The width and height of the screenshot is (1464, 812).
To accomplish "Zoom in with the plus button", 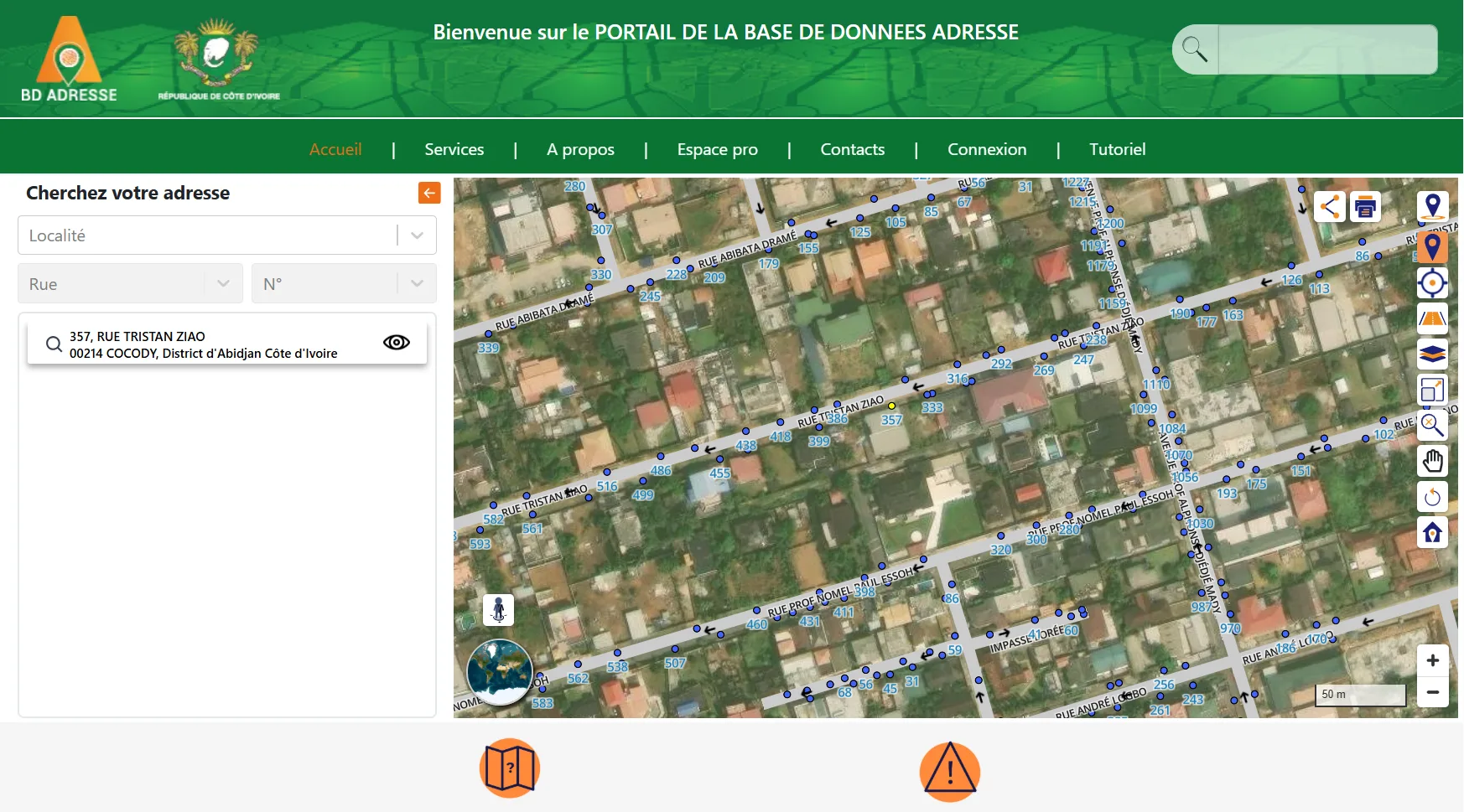I will point(1433,660).
